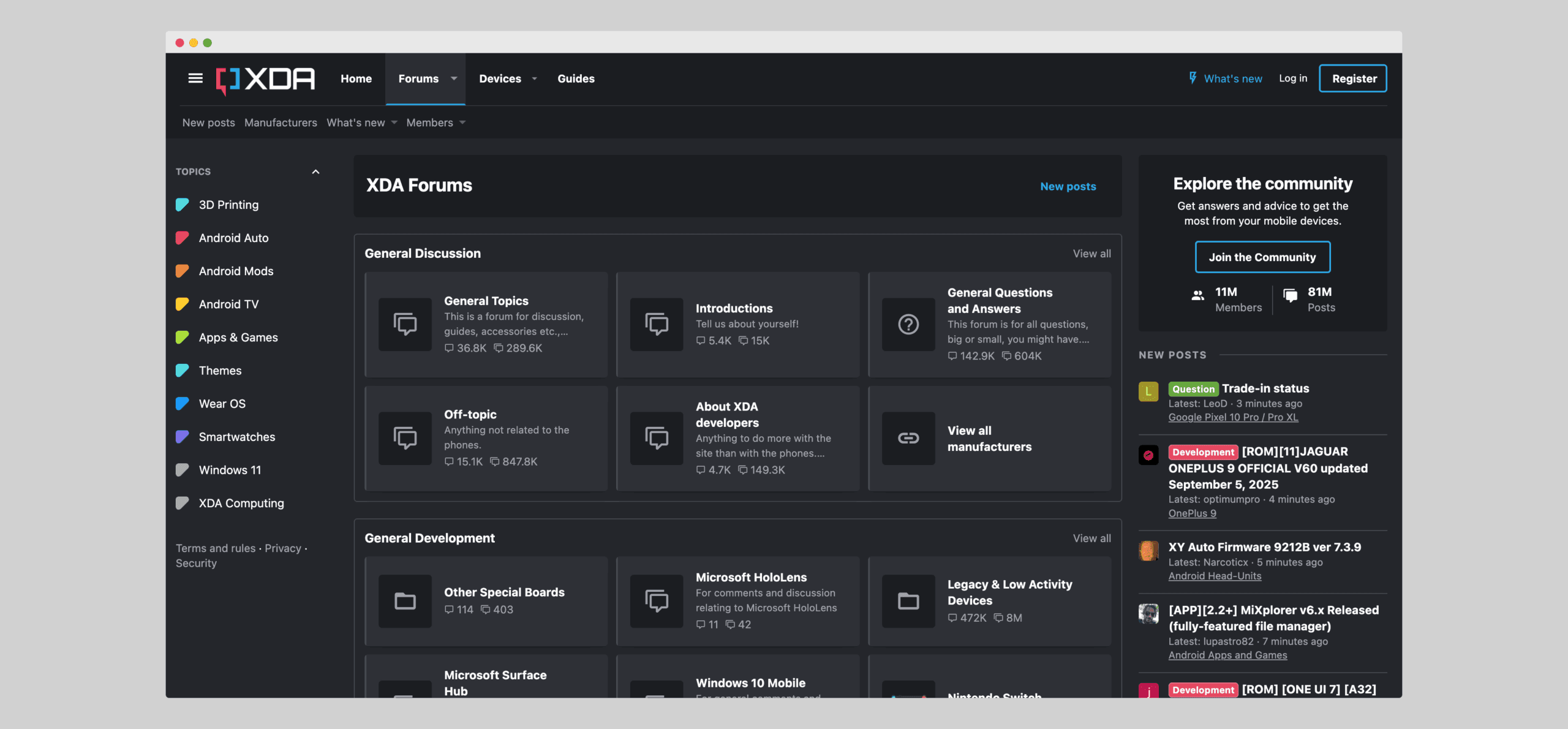Screen dimensions: 1568x729
Task: Click the link icon on View all manufacturers
Action: [x=908, y=438]
